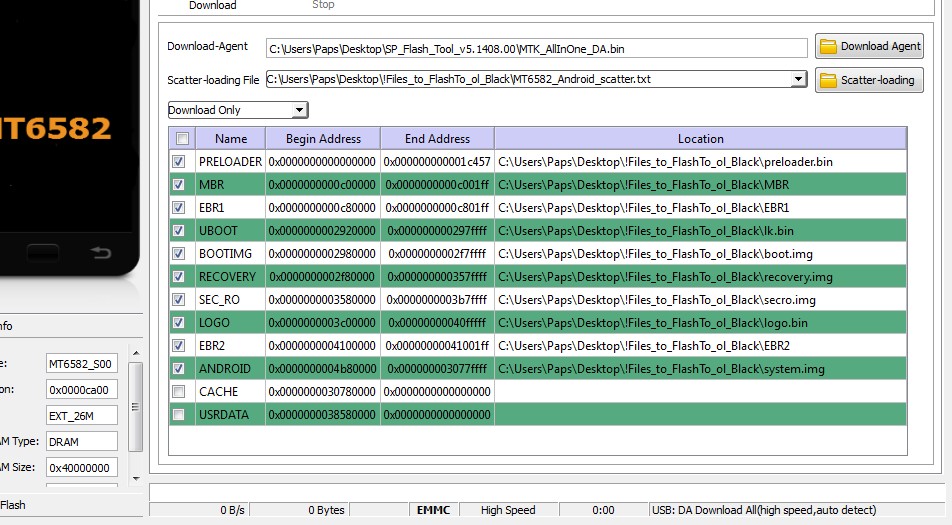This screenshot has width=952, height=525.
Task: Toggle the select-all checkbox in table header
Action: (182, 139)
